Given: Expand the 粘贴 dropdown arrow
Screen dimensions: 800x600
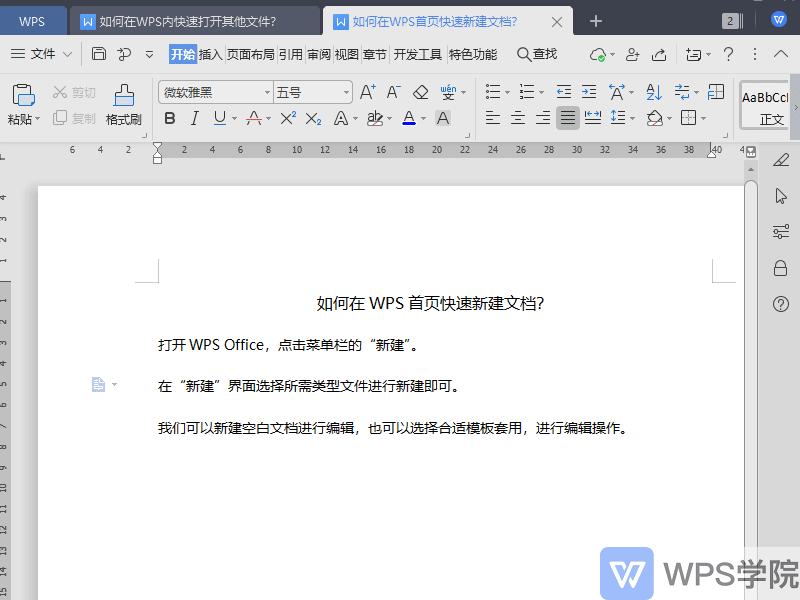Looking at the screenshot, I should 37,119.
